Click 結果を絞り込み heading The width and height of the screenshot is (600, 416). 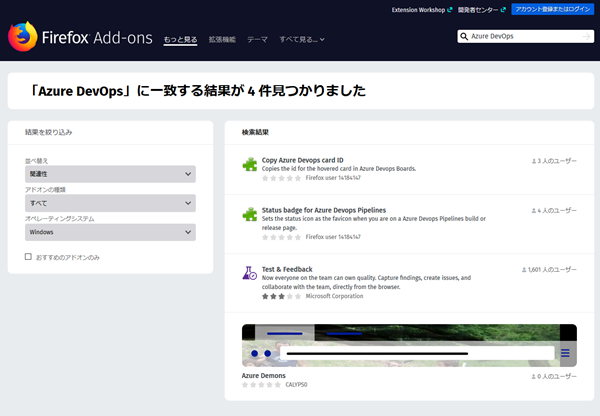[x=48, y=132]
